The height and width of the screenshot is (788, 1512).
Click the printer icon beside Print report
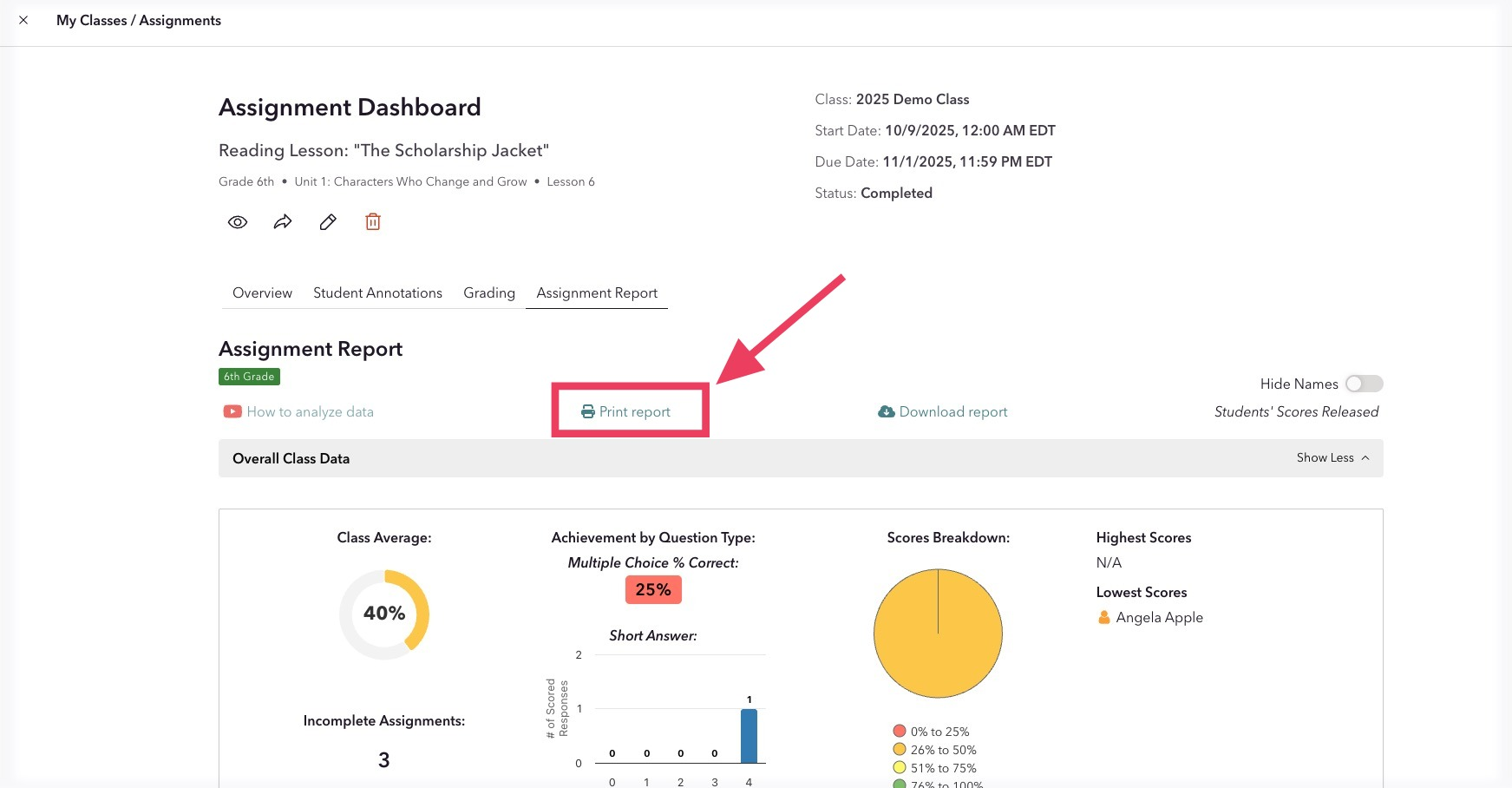588,411
